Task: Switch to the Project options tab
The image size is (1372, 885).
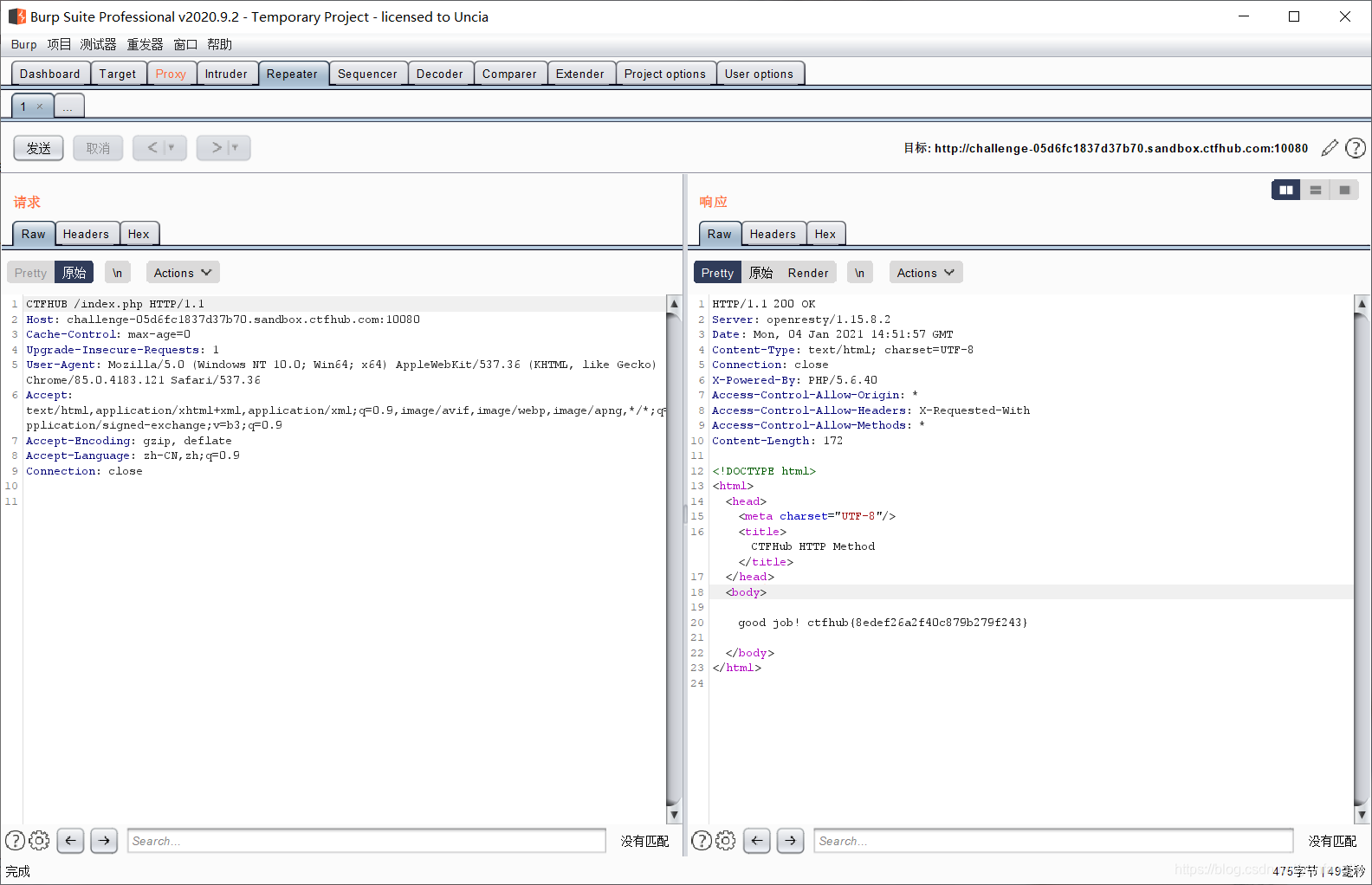Action: (x=665, y=74)
